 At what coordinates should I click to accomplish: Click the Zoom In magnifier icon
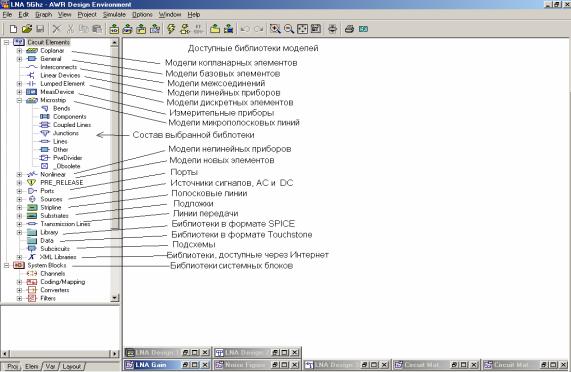(x=275, y=29)
